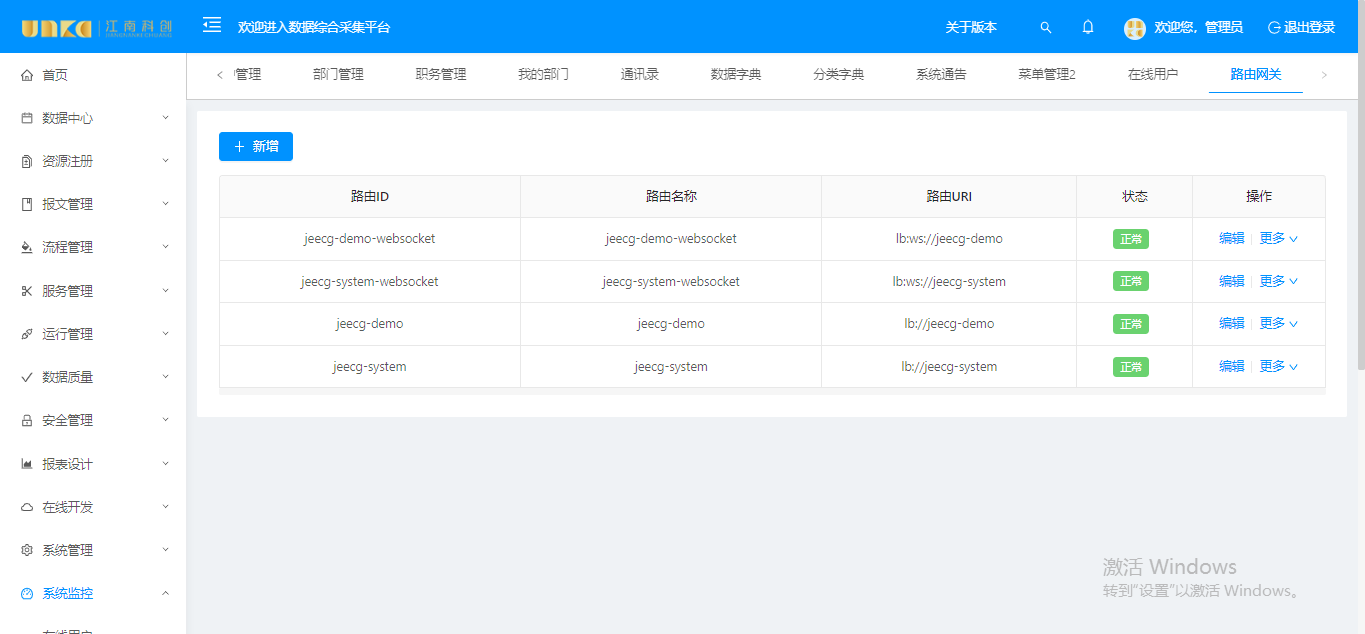
Task: Switch to the 数据字典 tab
Action: tap(736, 74)
